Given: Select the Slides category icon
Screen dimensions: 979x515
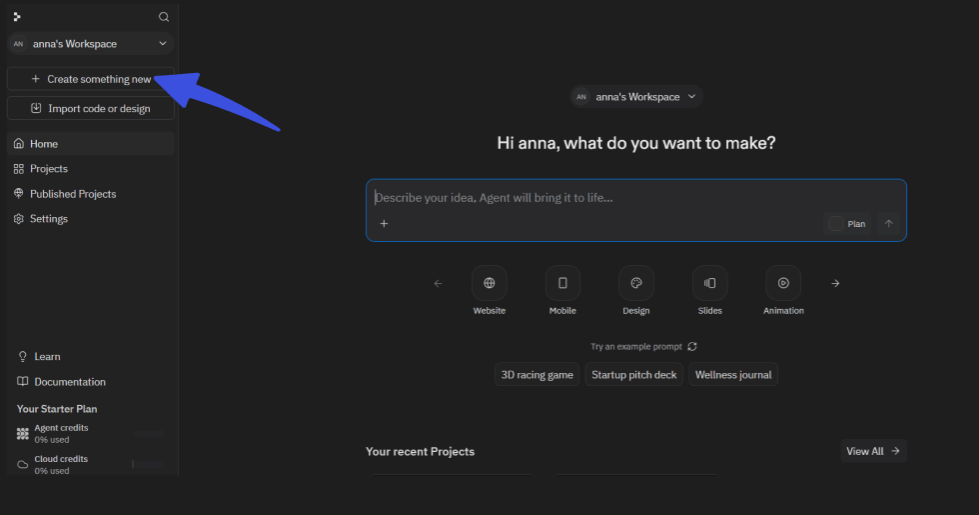Looking at the screenshot, I should pyautogui.click(x=710, y=283).
